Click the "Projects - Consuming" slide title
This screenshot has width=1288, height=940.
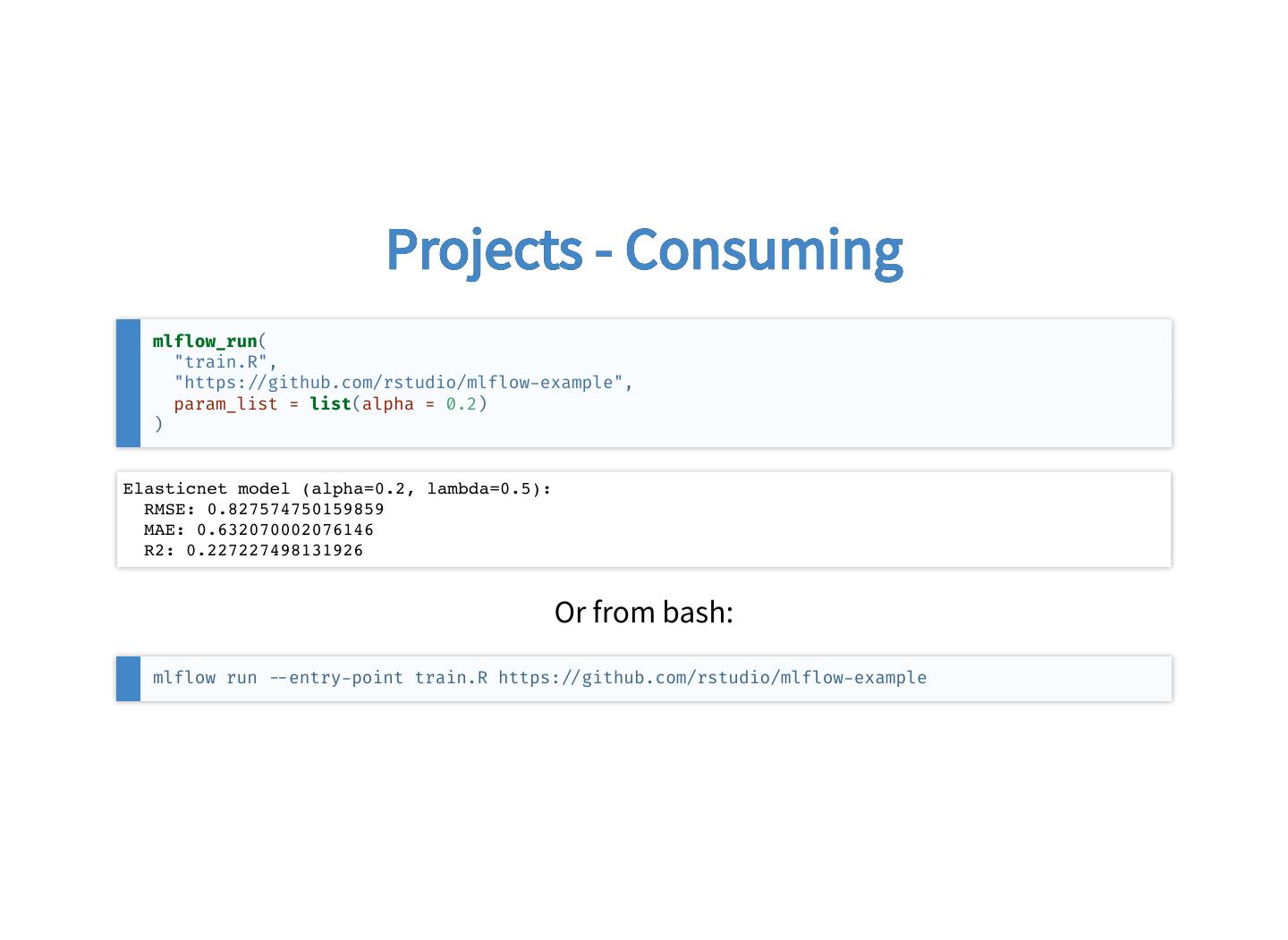pyautogui.click(x=644, y=249)
